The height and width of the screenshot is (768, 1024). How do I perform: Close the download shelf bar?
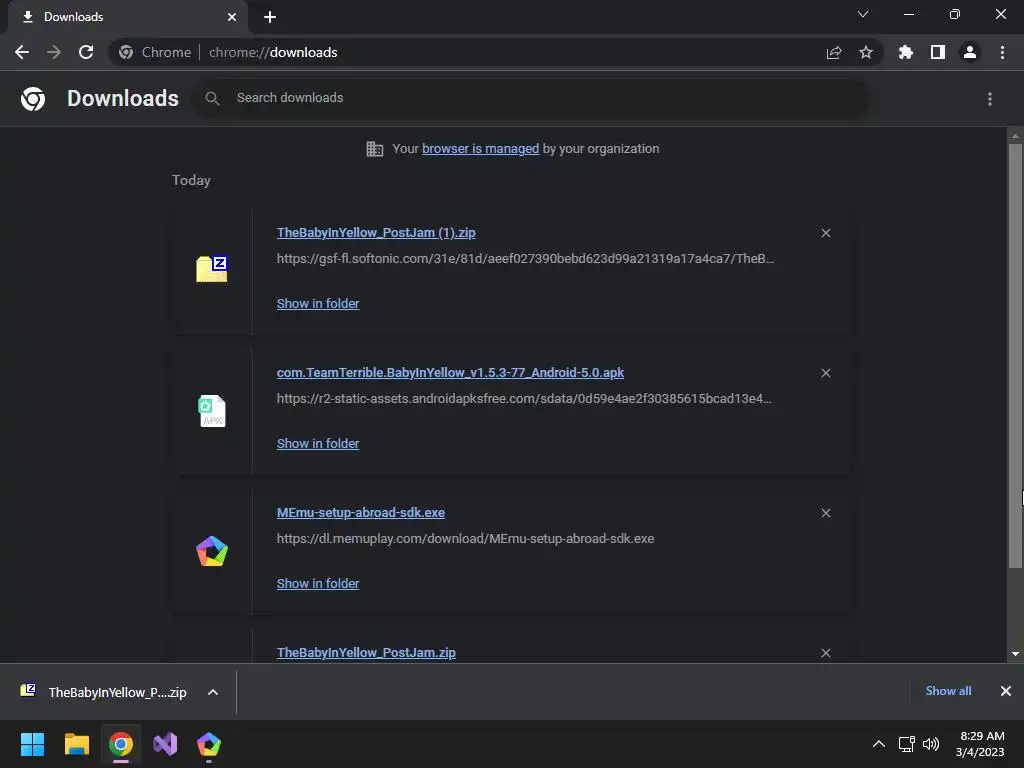(1006, 691)
